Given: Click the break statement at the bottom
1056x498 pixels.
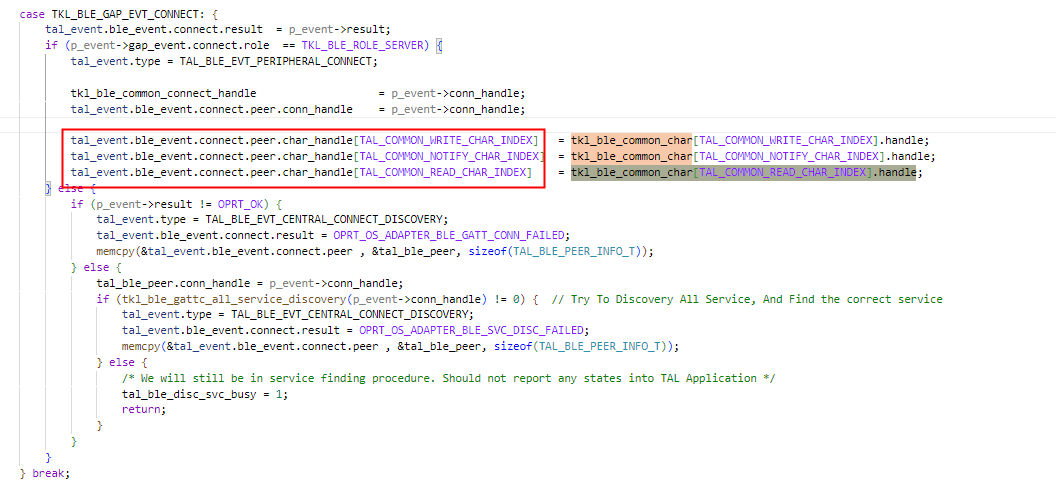Looking at the screenshot, I should pyautogui.click(x=50, y=472).
